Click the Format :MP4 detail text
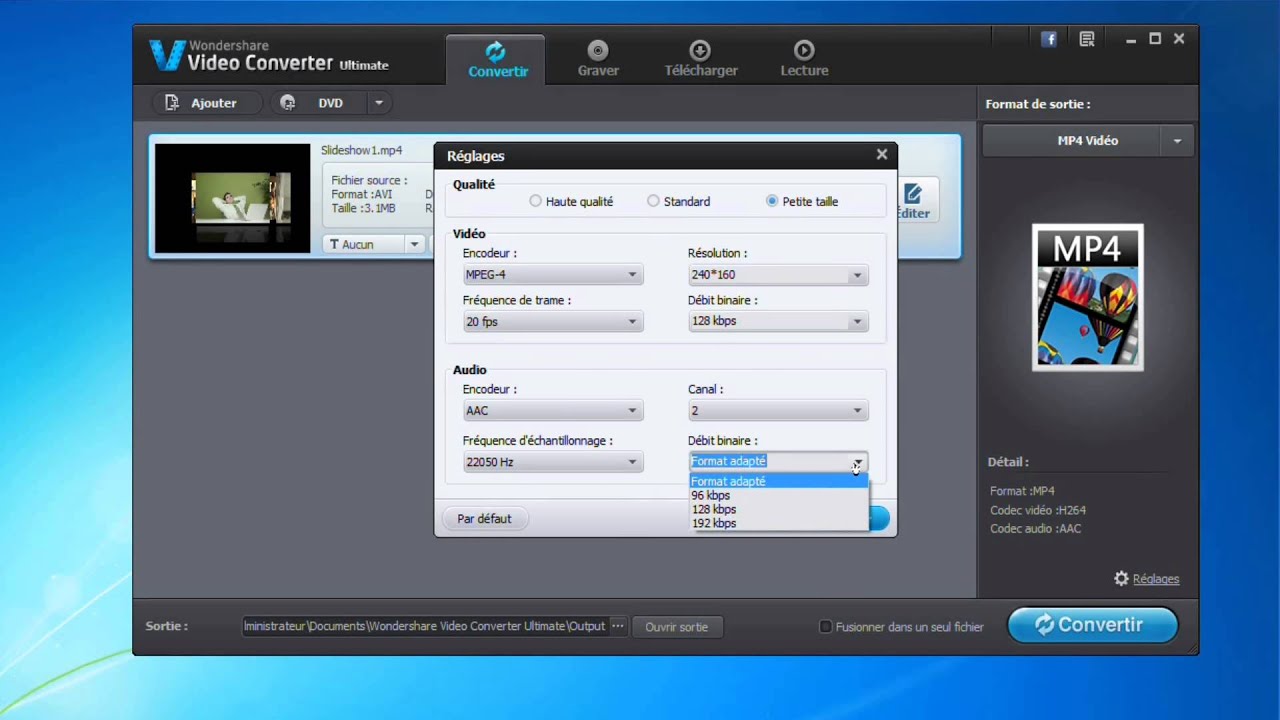 1022,491
